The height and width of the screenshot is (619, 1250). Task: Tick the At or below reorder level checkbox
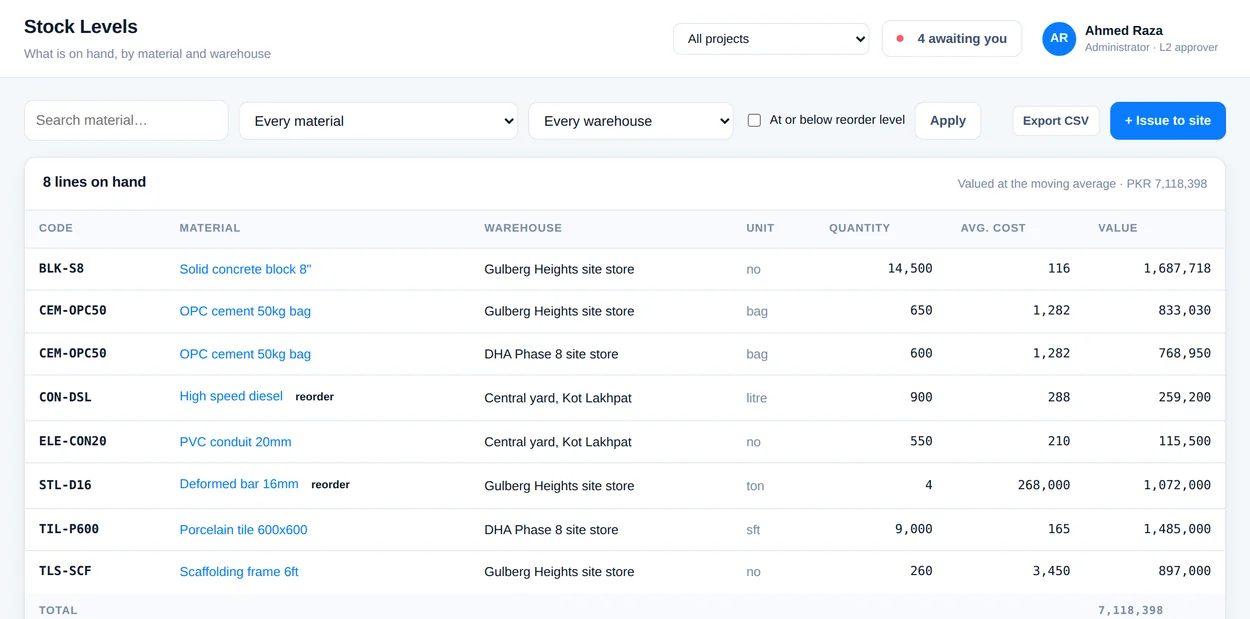754,120
